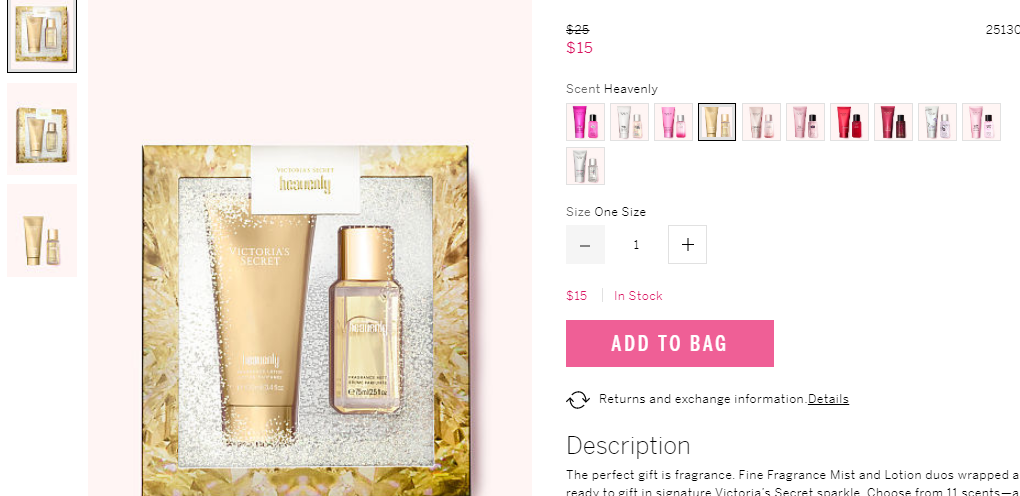Add the Heavenly gift set to bag

(669, 343)
